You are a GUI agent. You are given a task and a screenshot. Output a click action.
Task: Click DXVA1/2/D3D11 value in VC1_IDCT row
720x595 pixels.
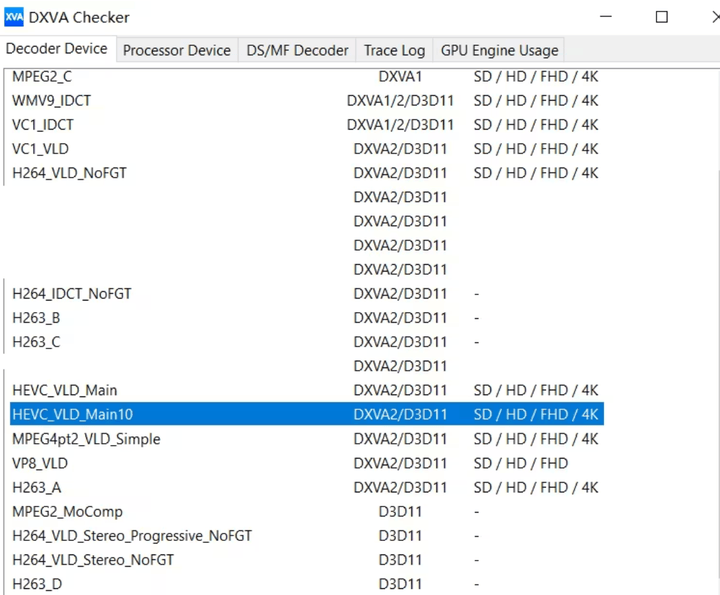400,125
